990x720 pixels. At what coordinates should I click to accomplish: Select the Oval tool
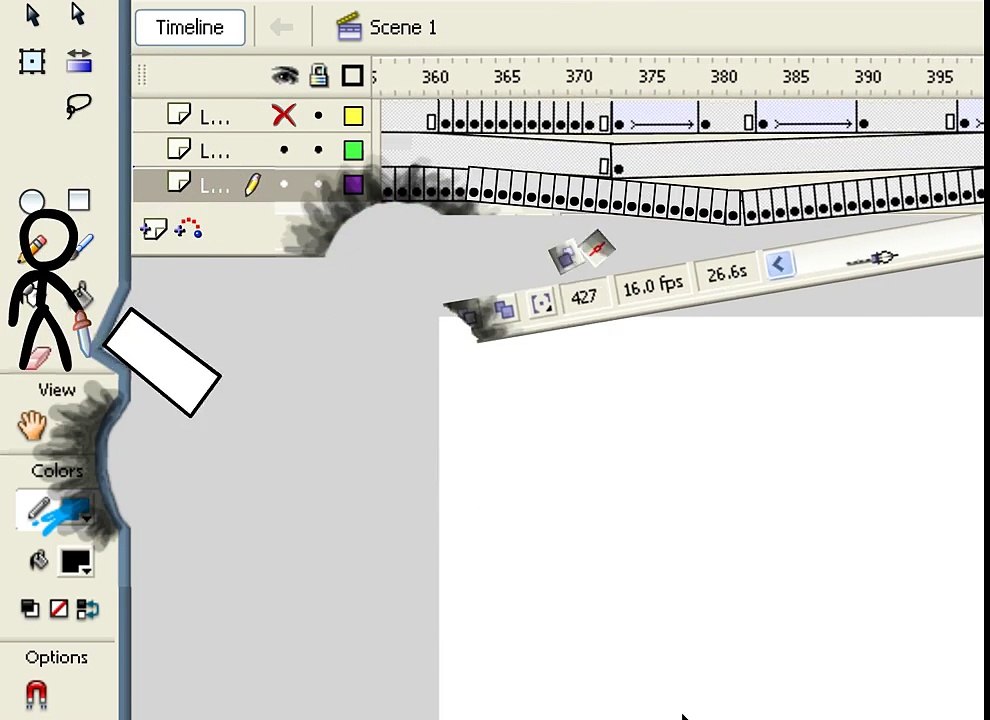[x=32, y=201]
